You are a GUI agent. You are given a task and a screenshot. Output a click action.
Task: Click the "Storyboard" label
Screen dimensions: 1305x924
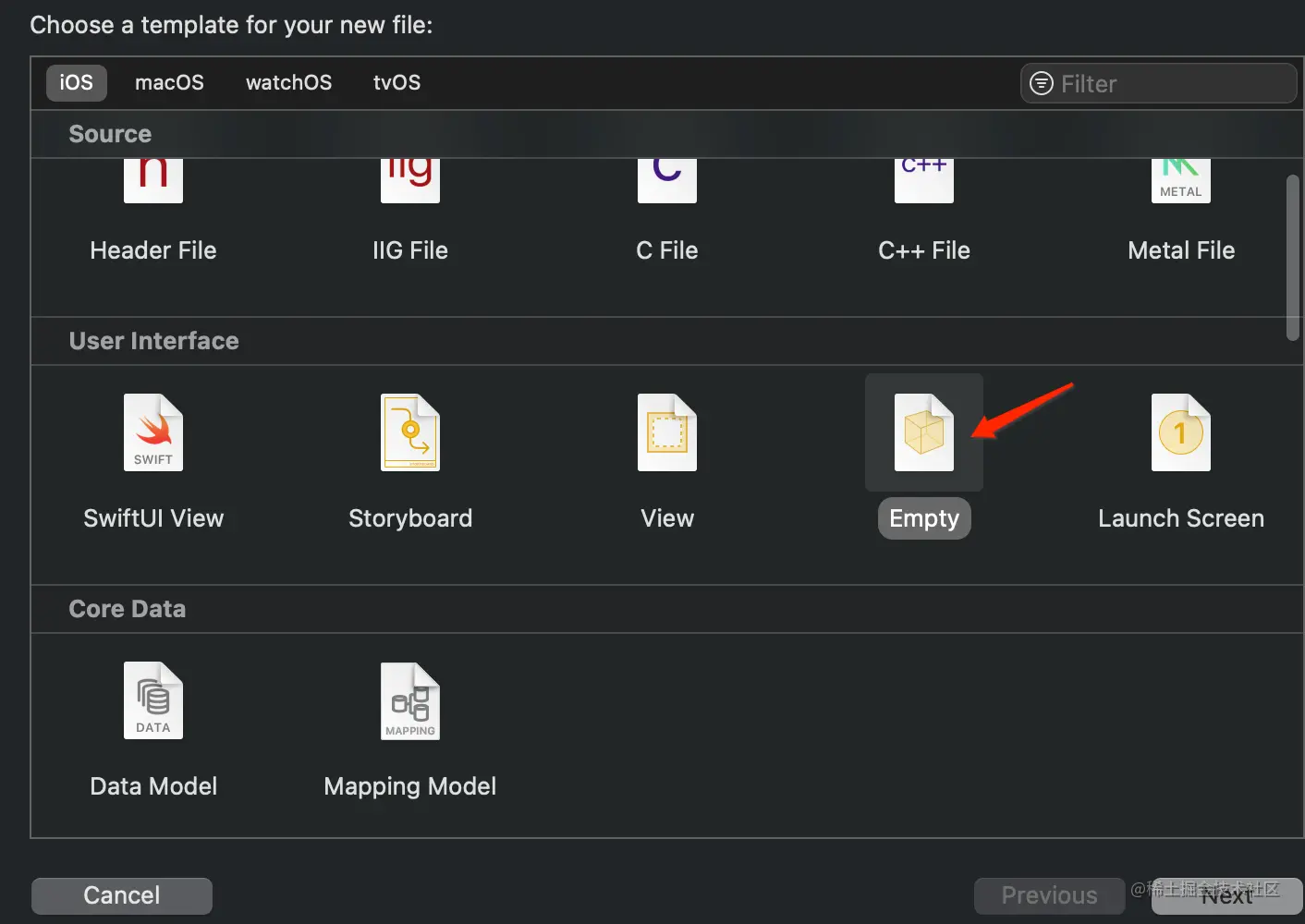410,518
